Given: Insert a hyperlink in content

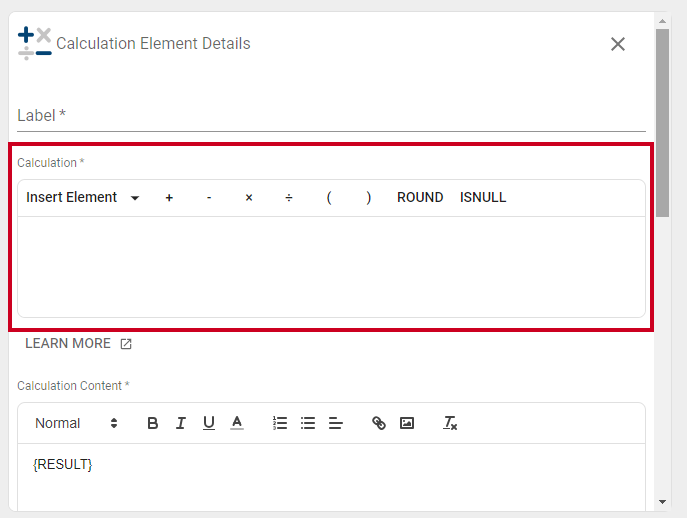Looking at the screenshot, I should (x=379, y=423).
